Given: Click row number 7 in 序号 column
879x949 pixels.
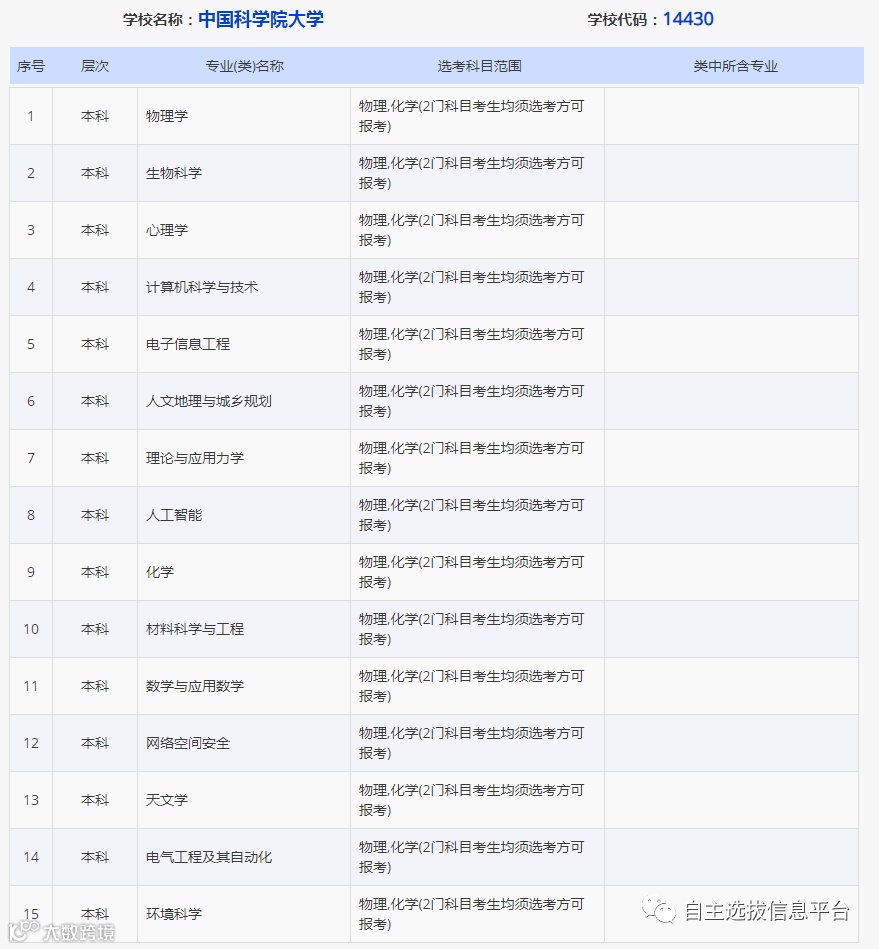Looking at the screenshot, I should (x=31, y=458).
